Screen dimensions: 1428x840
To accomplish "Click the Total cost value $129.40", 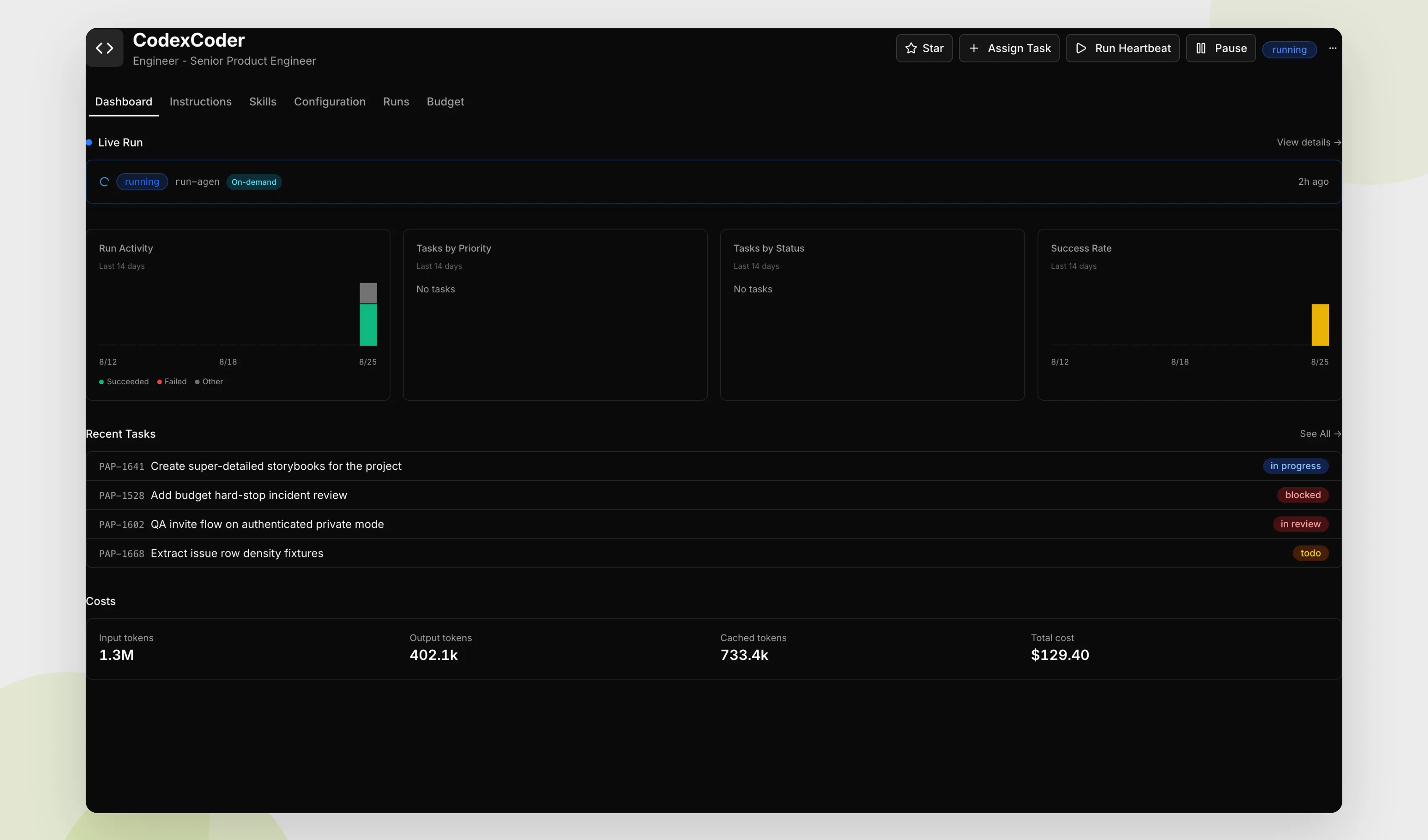I will click(x=1060, y=655).
